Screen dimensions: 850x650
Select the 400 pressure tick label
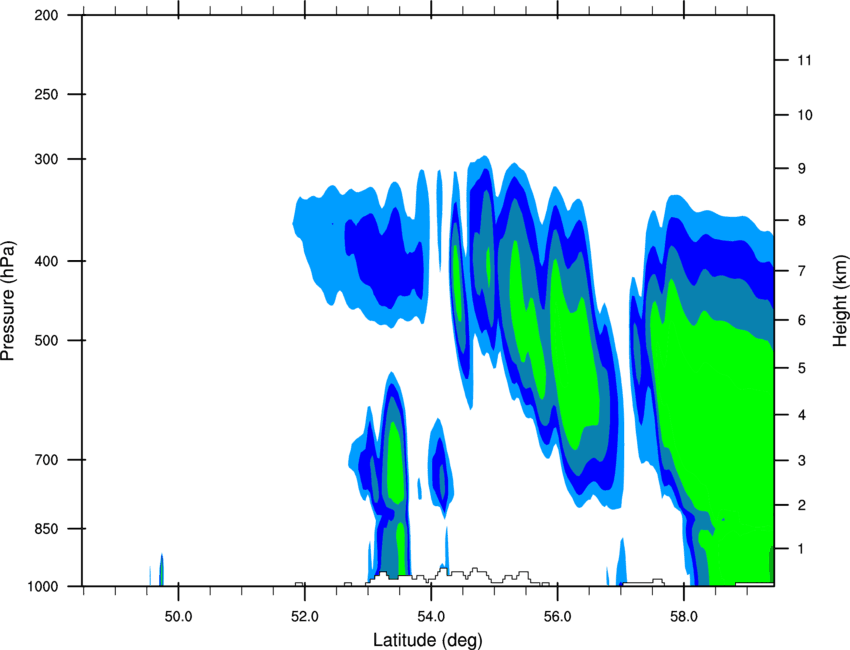46,261
